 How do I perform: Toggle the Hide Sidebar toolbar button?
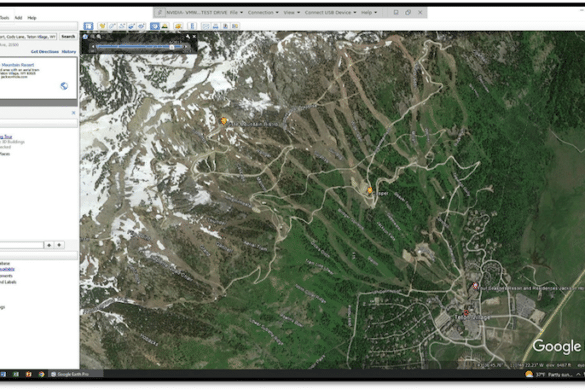pos(88,26)
